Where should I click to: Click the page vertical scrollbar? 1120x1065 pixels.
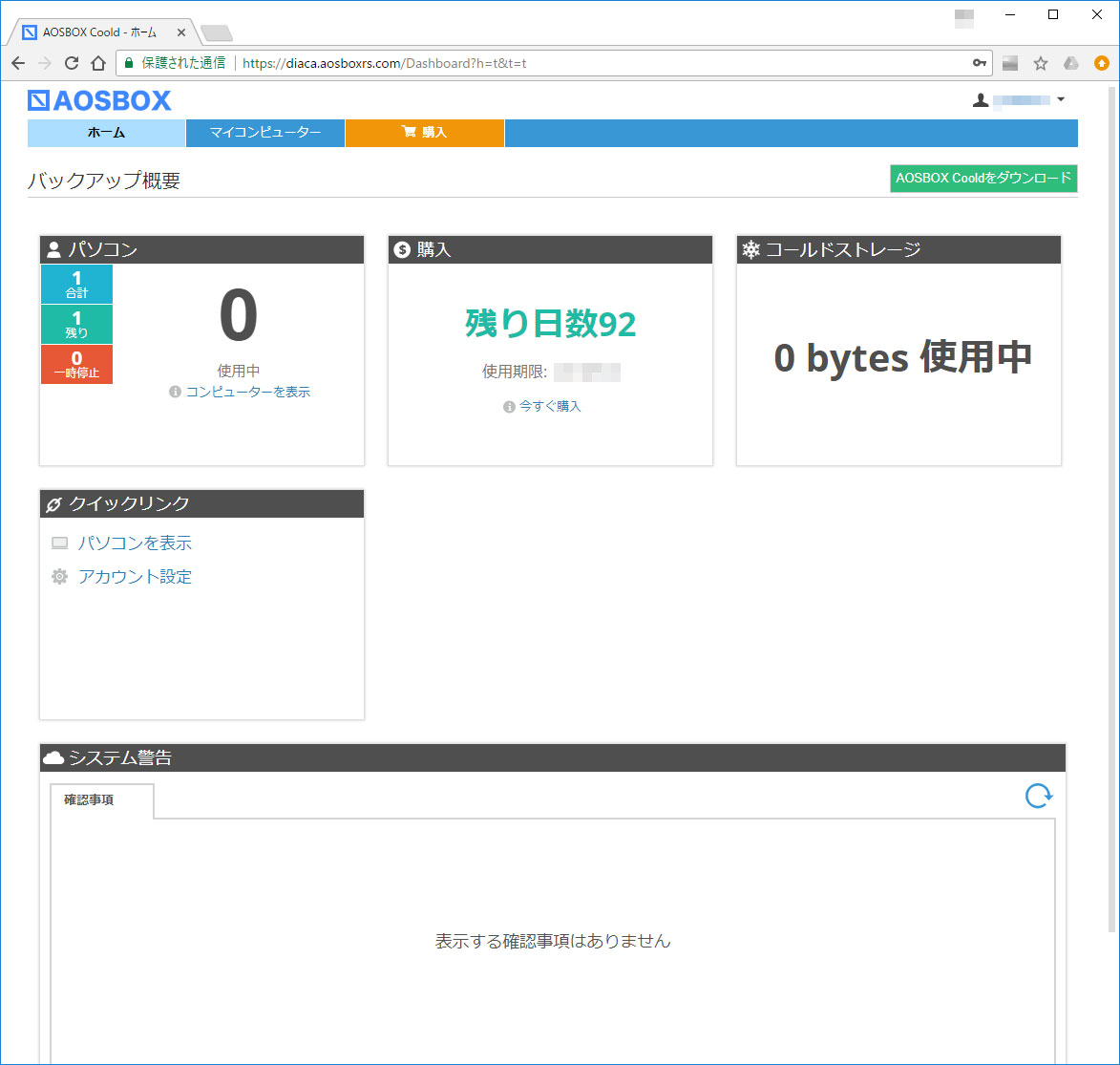click(x=1111, y=509)
